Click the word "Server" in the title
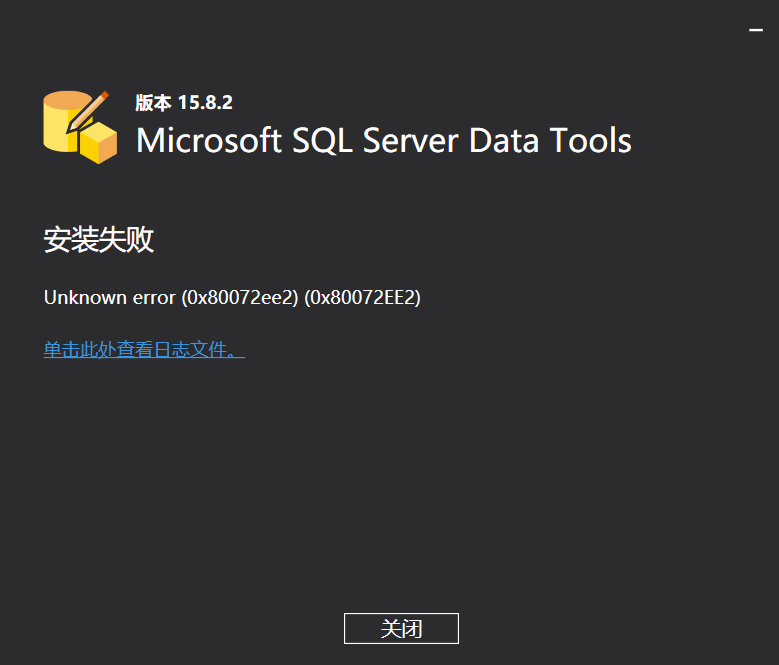Viewport: 779px width, 665px height. click(x=410, y=141)
